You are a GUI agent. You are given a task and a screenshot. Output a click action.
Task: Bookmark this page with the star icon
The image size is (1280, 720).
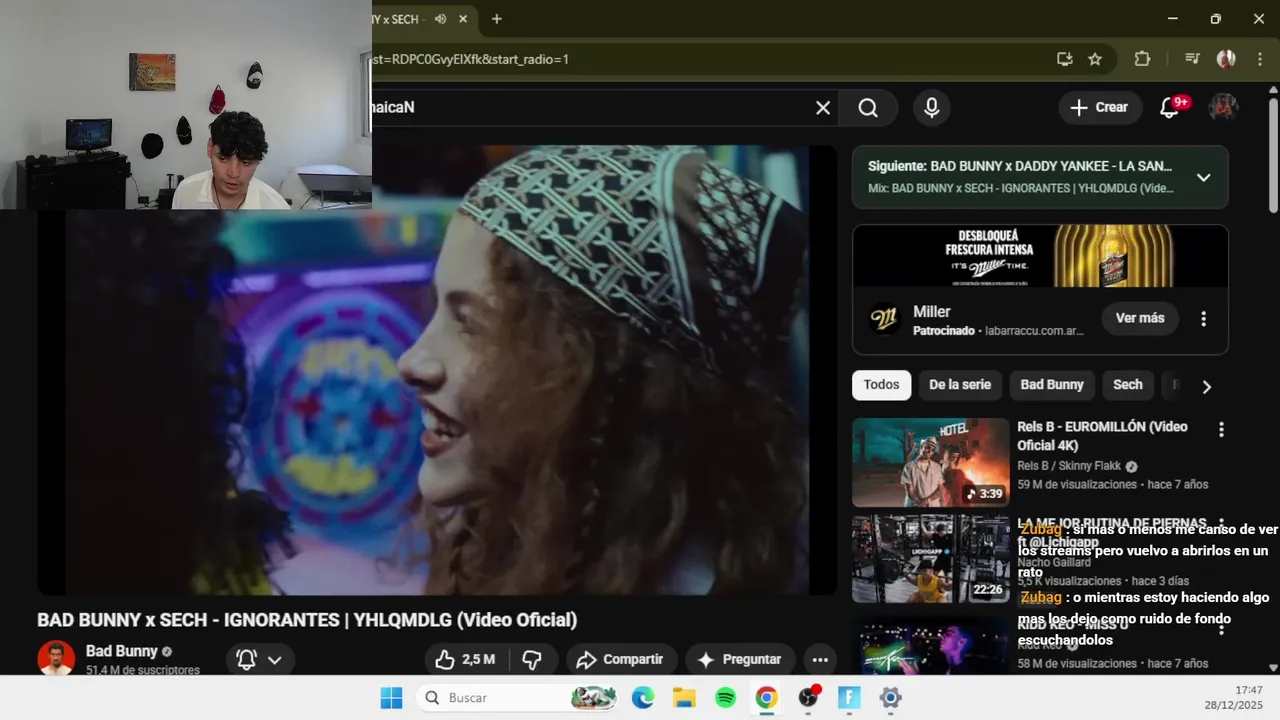coord(1095,59)
